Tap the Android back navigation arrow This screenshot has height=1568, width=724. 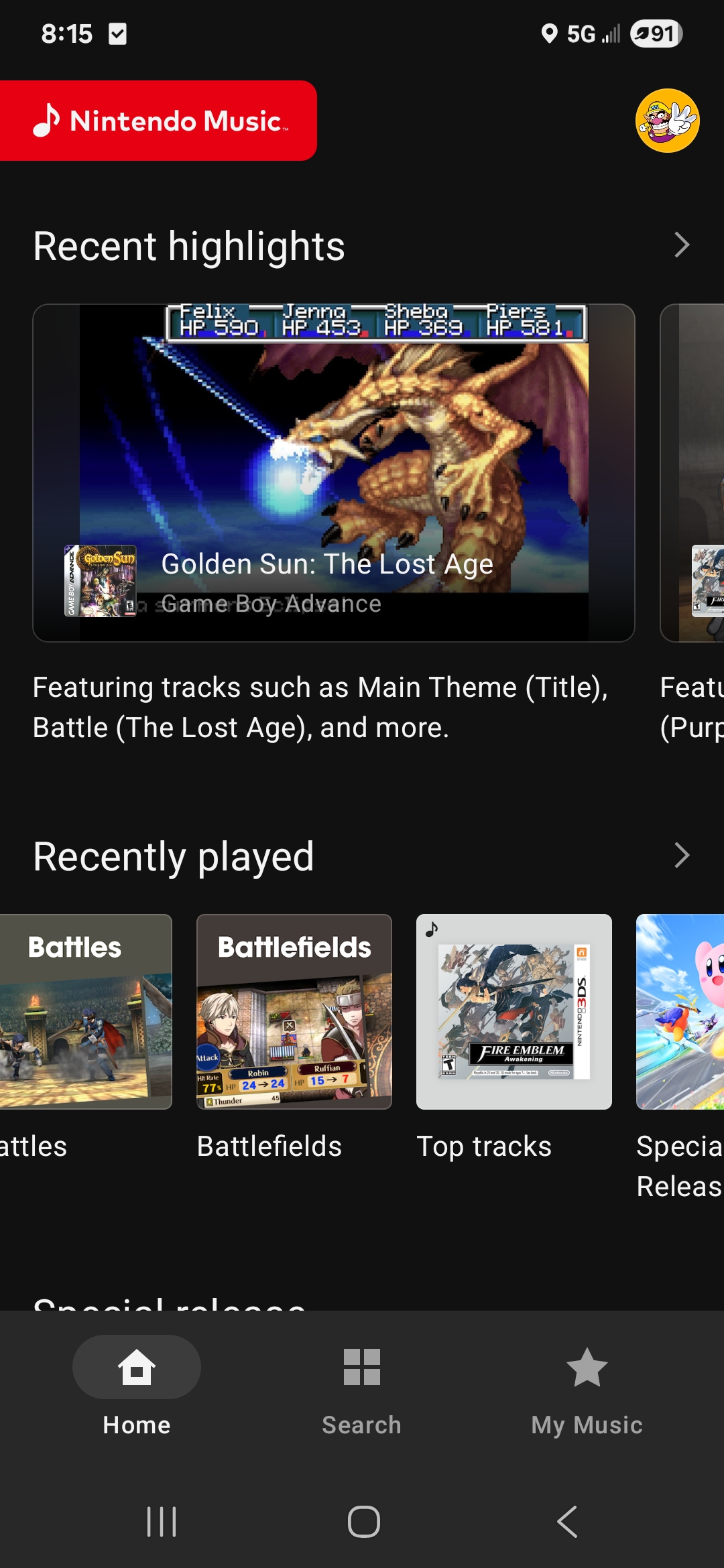point(567,1521)
